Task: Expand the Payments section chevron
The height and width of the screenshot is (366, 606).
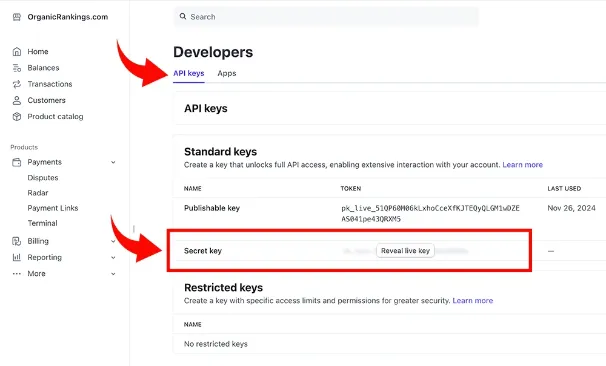Action: [x=113, y=162]
